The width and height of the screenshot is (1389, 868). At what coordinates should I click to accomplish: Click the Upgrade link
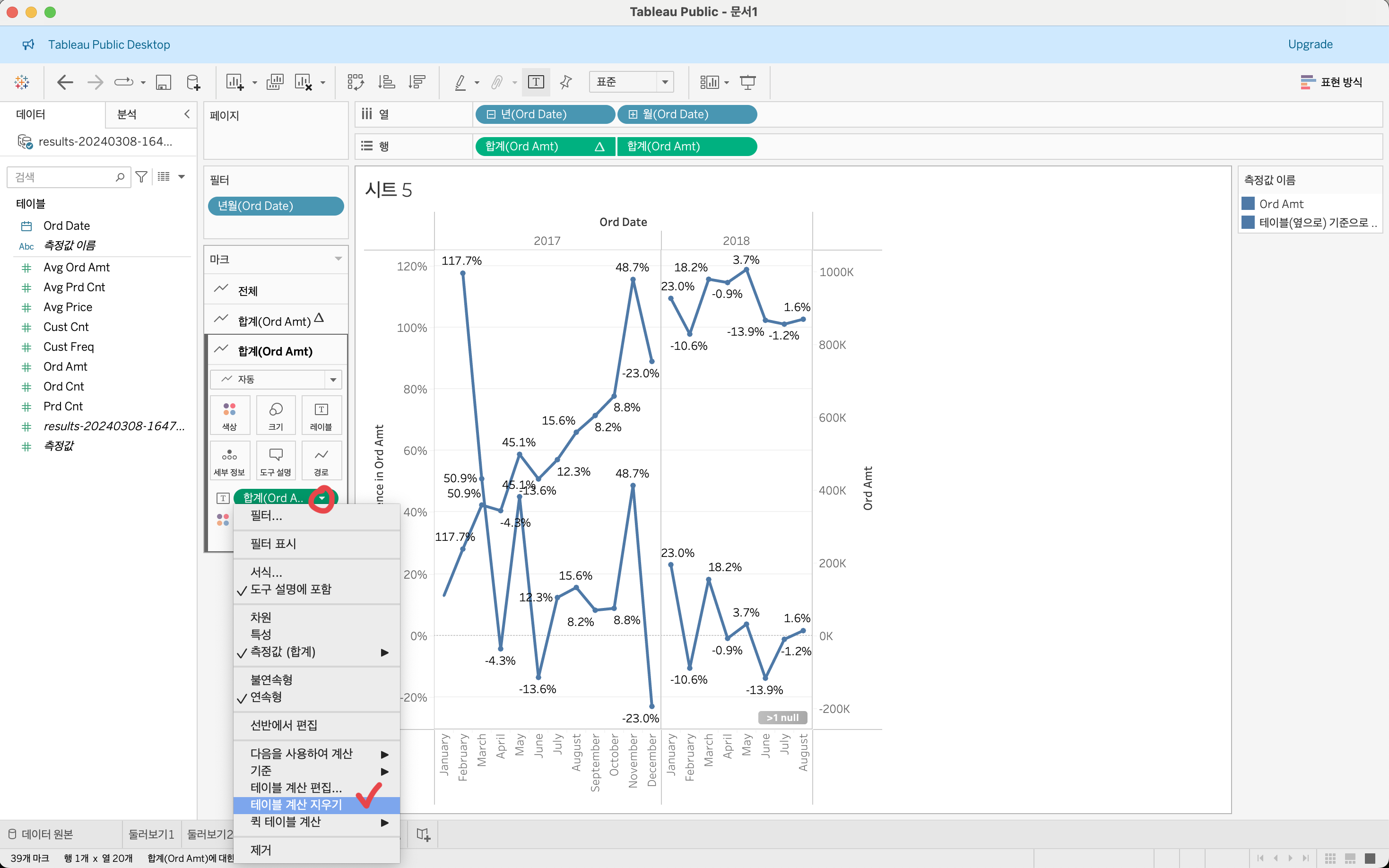(1310, 44)
